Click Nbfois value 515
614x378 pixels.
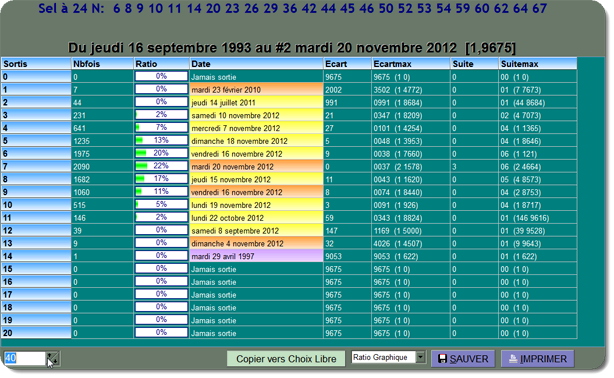click(x=79, y=205)
